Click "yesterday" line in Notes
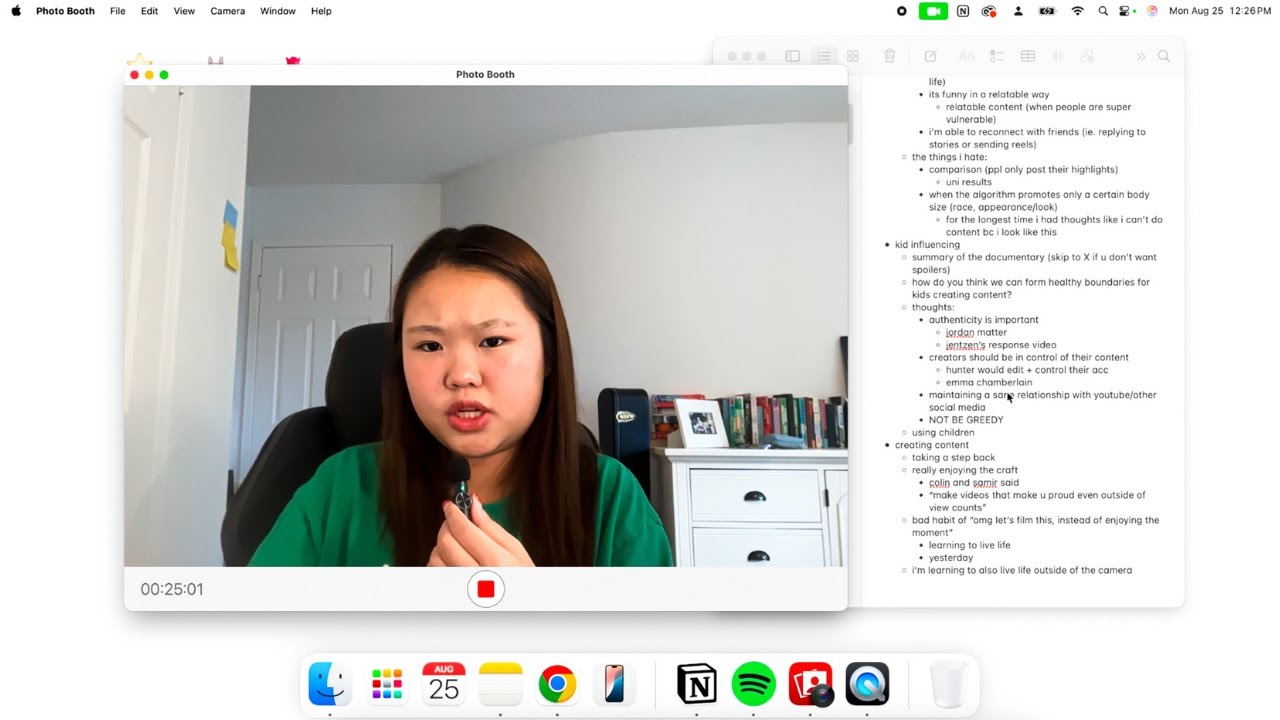 [951, 558]
